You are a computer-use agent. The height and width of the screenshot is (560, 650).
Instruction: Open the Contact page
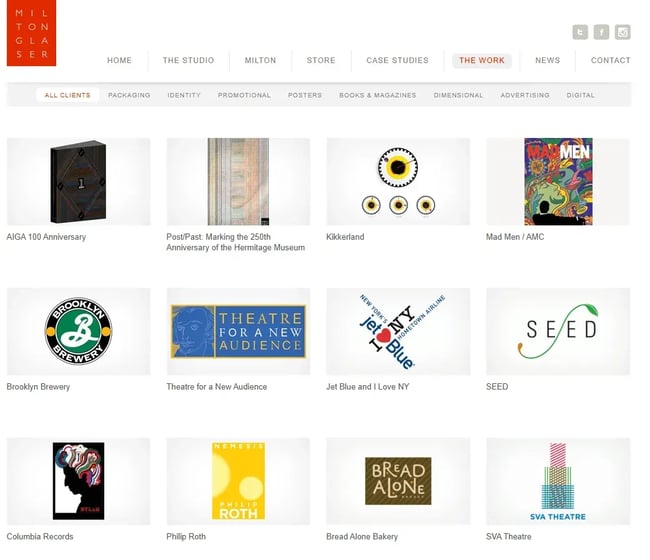click(x=611, y=61)
